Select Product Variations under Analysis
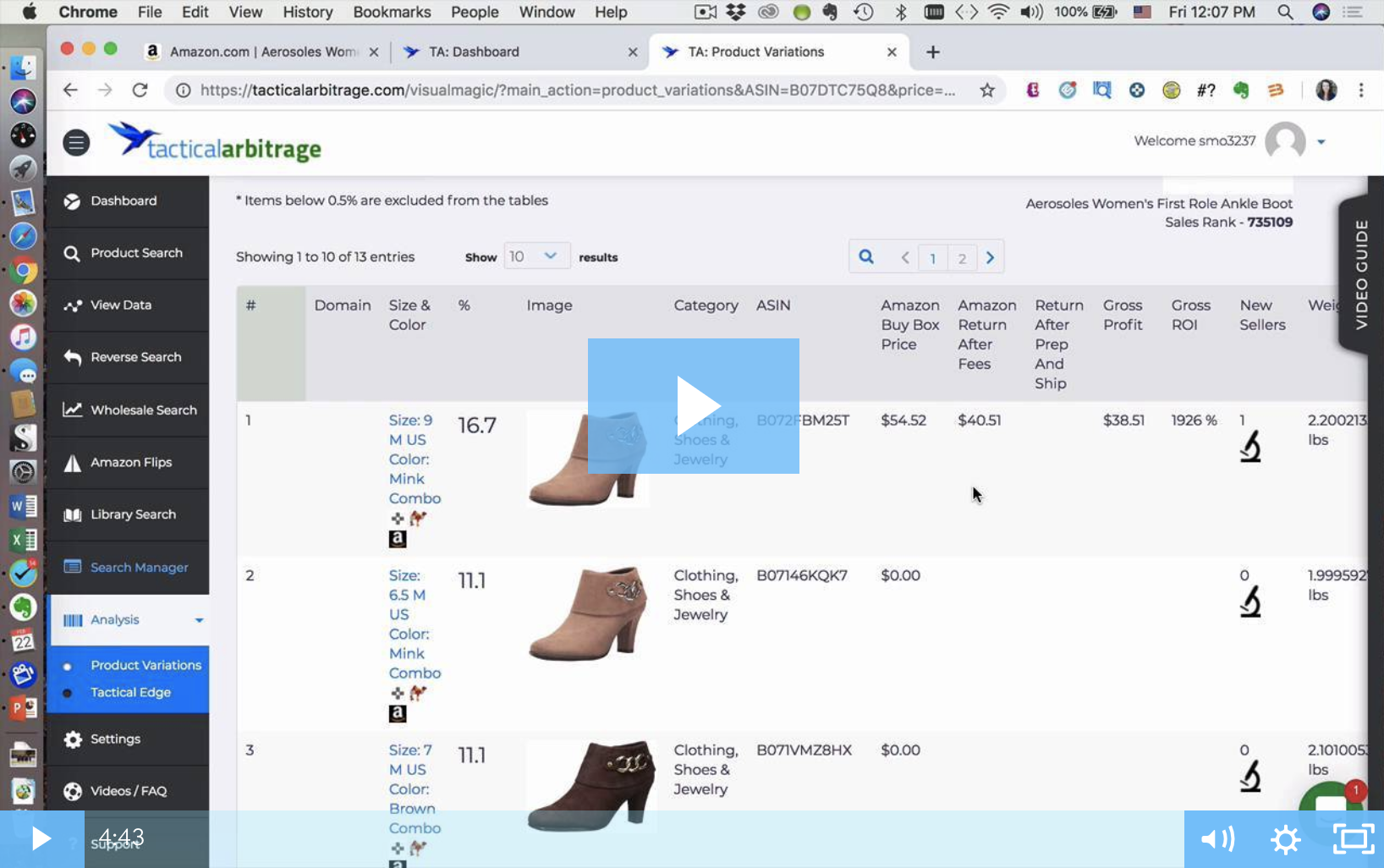Image resolution: width=1384 pixels, height=868 pixels. 146,665
